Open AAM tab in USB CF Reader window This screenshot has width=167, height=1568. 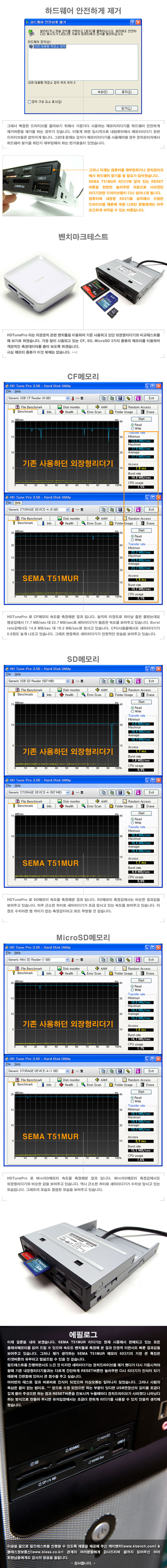[x=102, y=407]
